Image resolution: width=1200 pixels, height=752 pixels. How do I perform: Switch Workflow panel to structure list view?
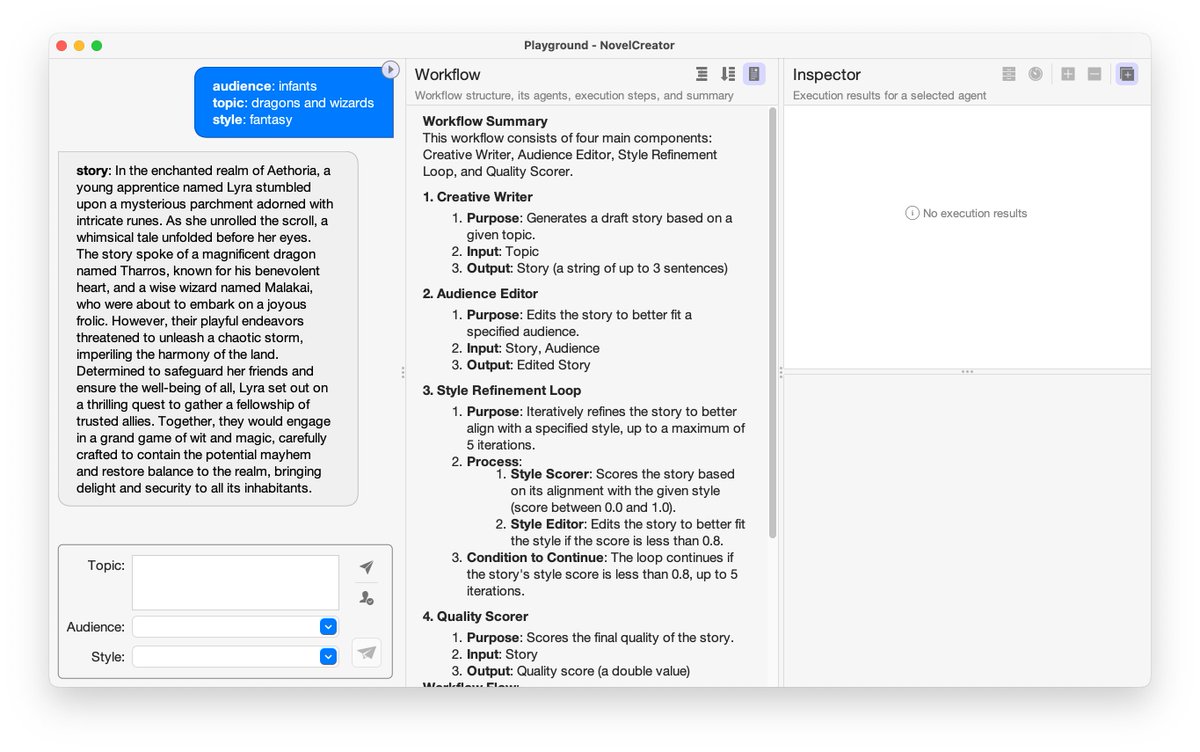coord(702,74)
